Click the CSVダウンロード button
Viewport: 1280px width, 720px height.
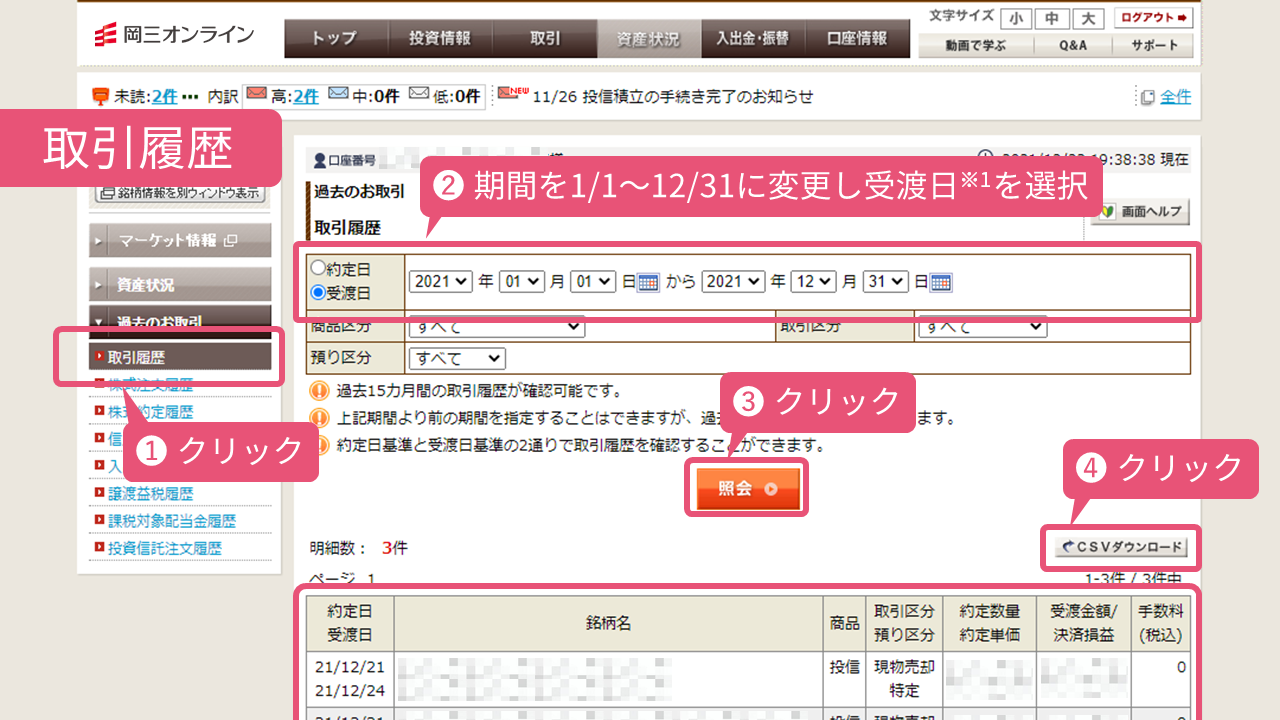pos(1121,547)
